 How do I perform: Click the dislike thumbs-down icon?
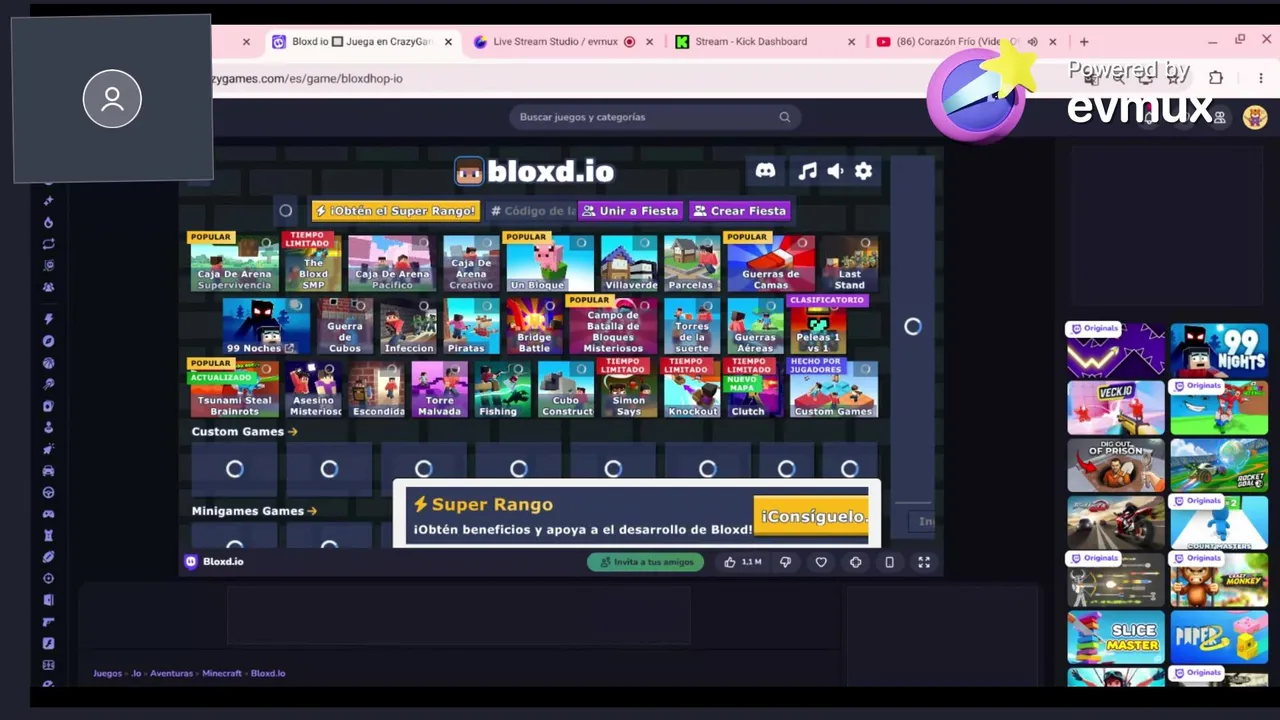click(x=785, y=562)
